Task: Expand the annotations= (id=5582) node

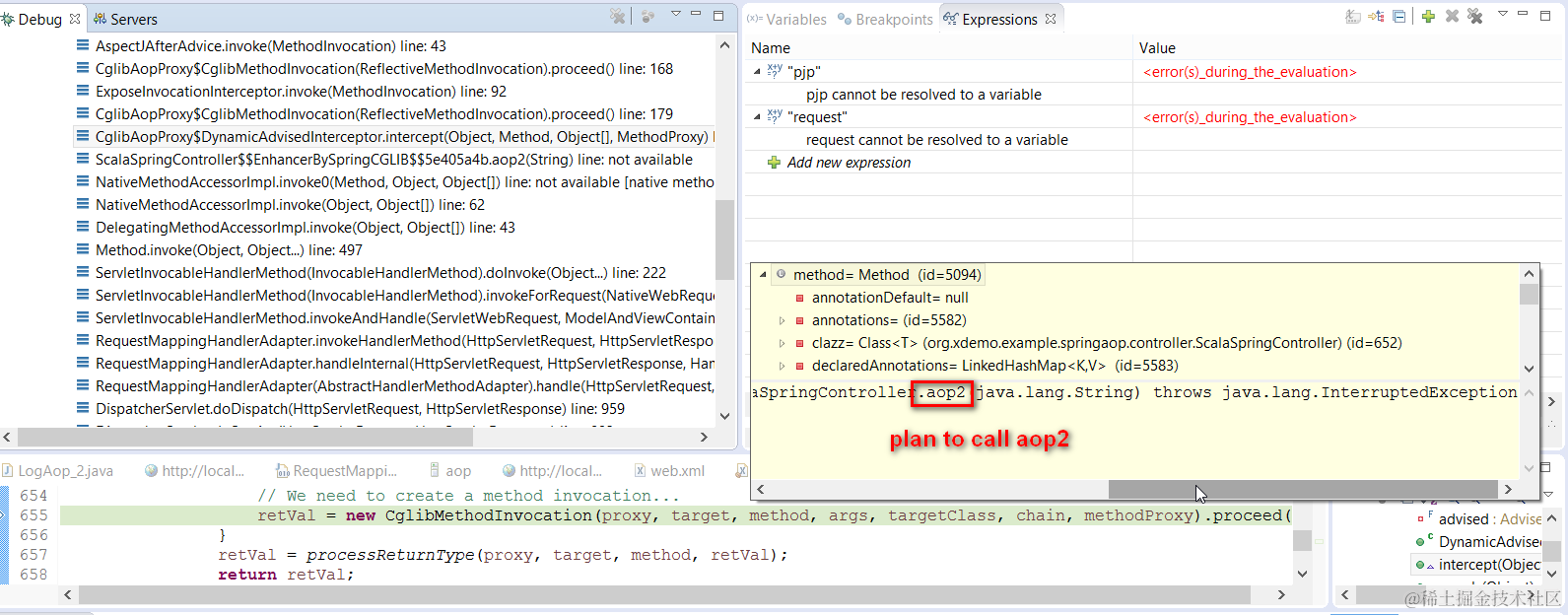Action: [x=783, y=320]
